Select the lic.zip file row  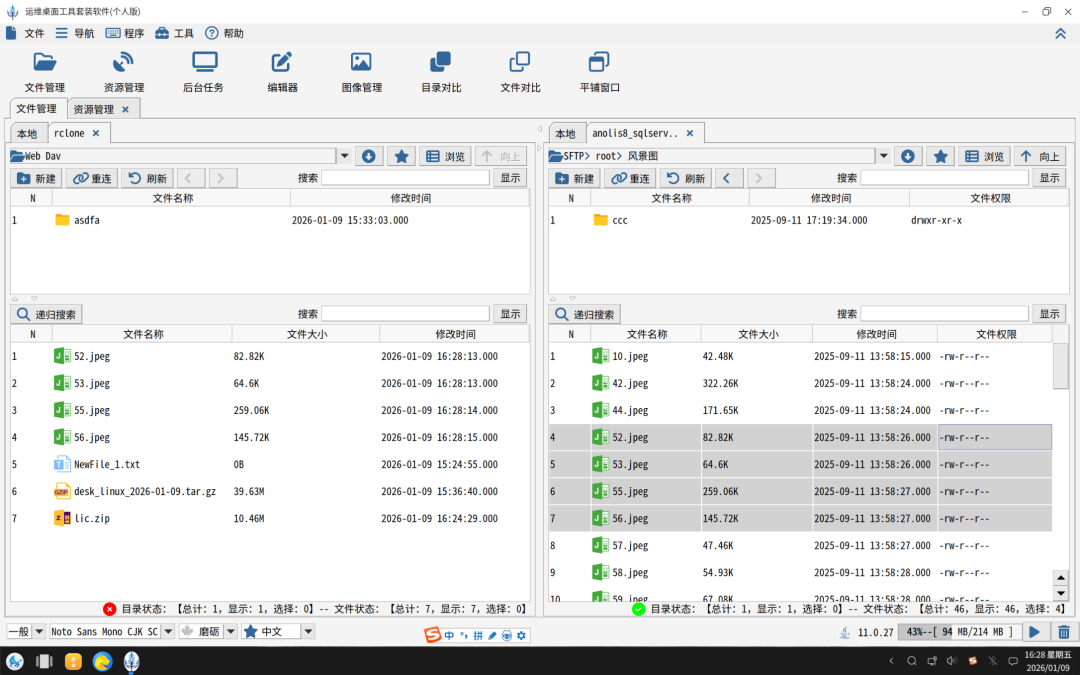270,519
